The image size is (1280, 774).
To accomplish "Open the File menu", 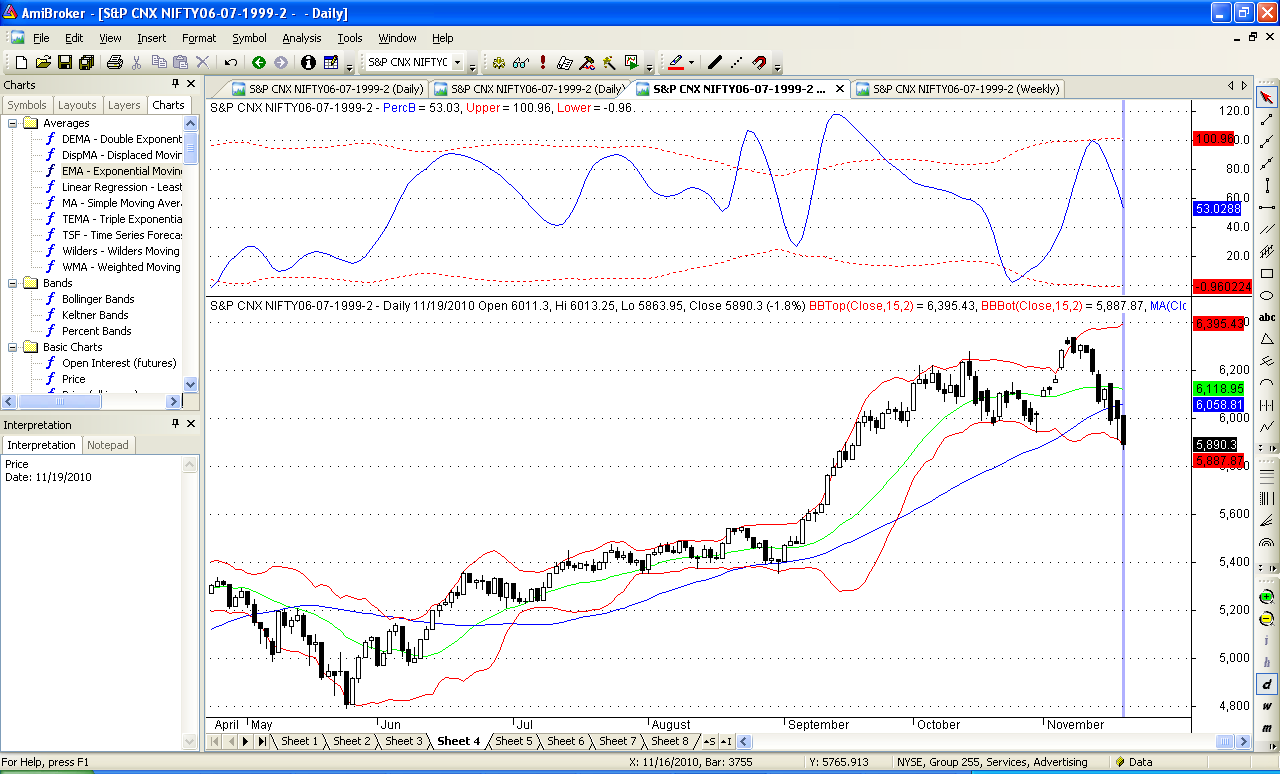I will pos(41,38).
